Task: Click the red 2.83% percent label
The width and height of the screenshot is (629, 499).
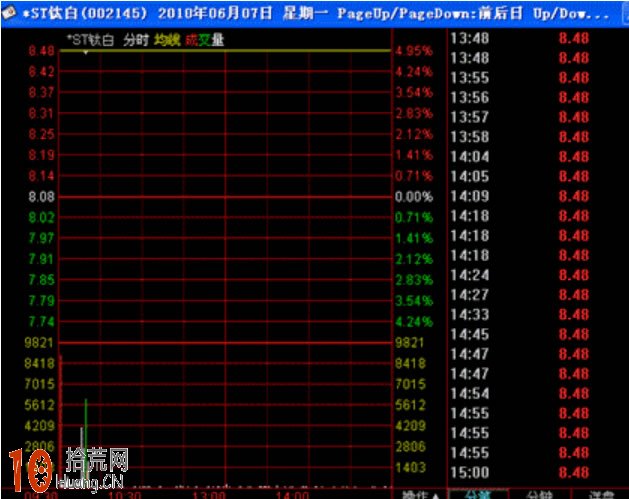Action: pyautogui.click(x=414, y=114)
